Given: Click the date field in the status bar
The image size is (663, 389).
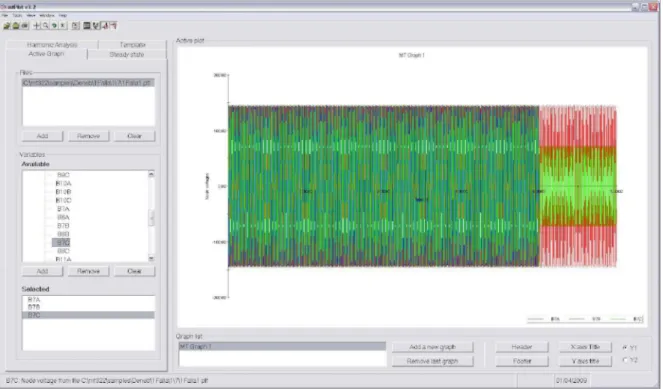Looking at the screenshot, I should (571, 381).
